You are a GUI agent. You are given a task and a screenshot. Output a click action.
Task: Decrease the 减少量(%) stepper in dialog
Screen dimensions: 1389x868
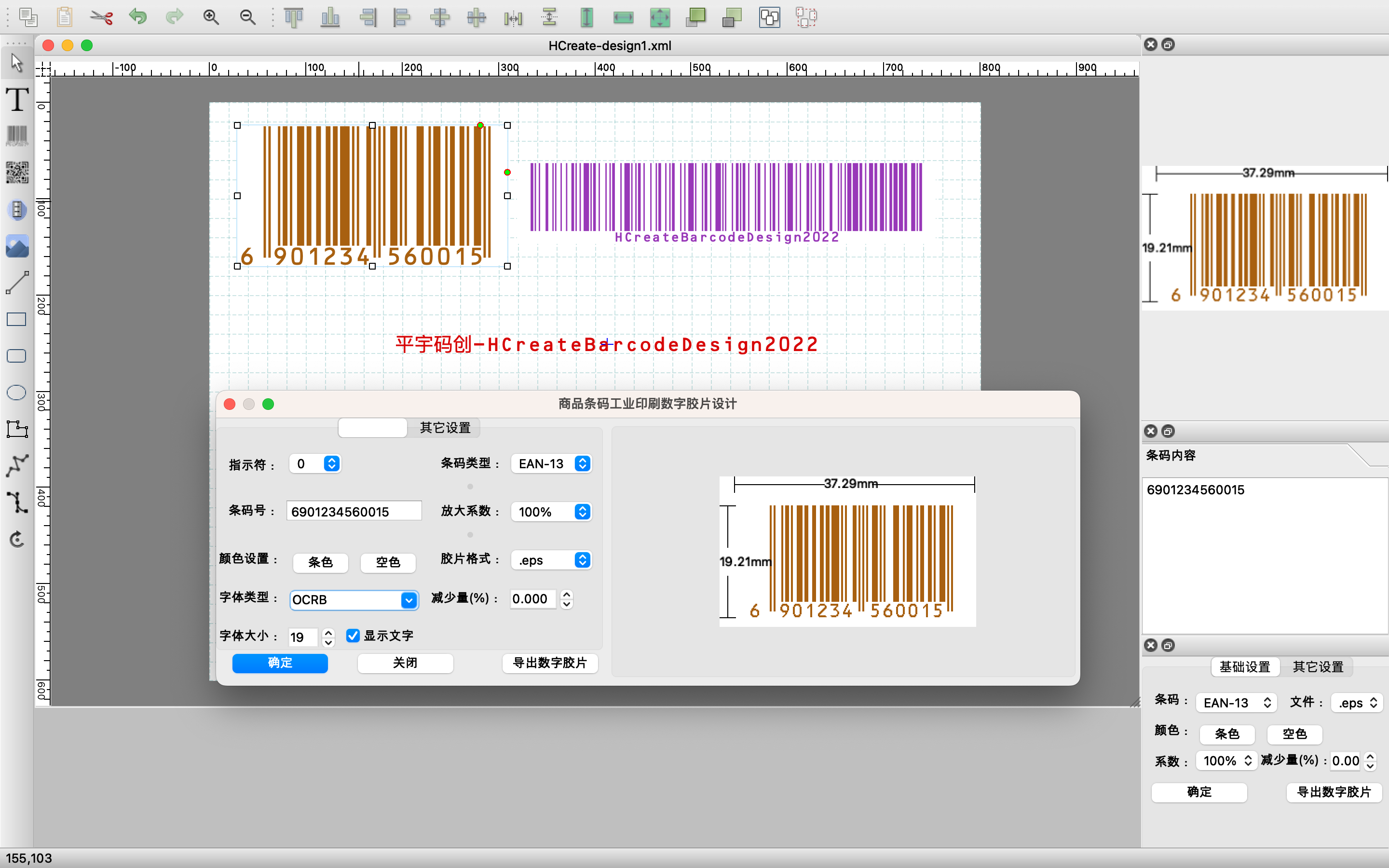(567, 604)
